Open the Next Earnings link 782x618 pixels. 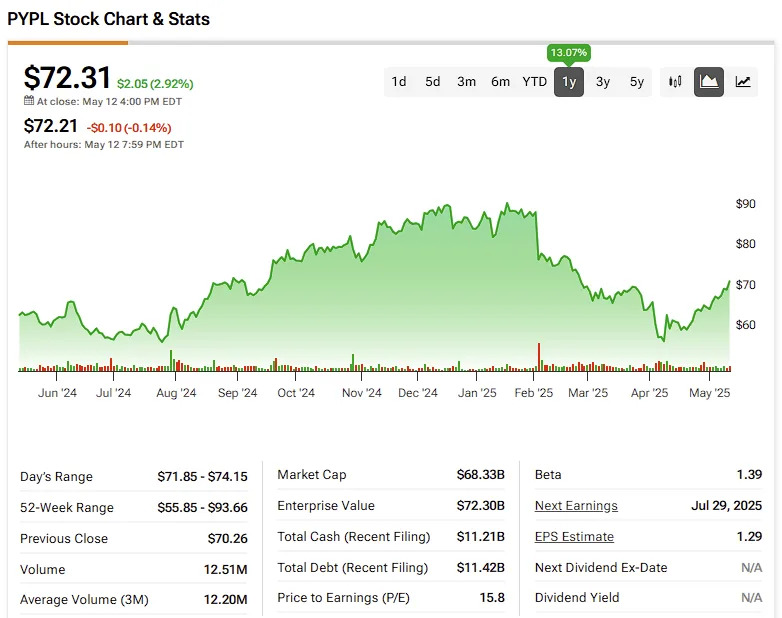click(576, 506)
